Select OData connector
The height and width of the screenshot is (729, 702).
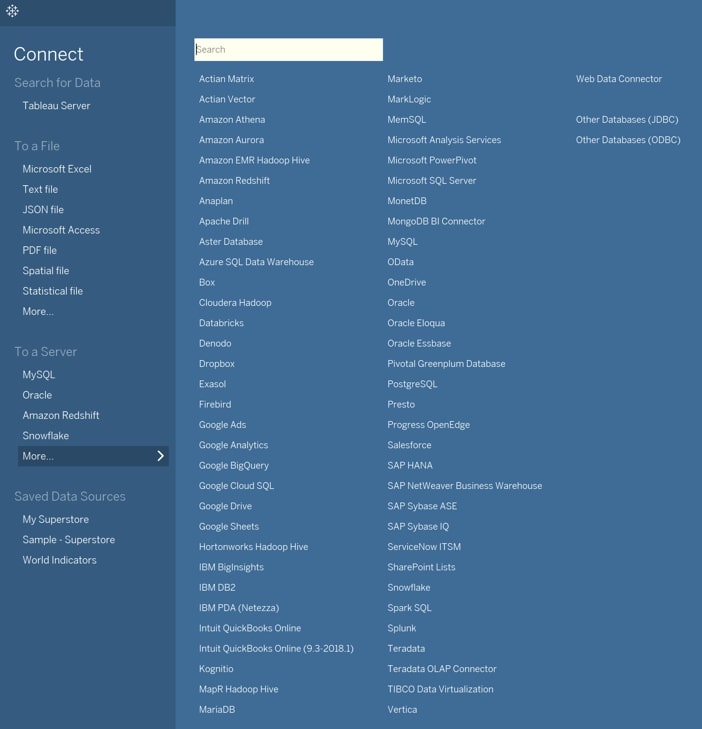(400, 262)
